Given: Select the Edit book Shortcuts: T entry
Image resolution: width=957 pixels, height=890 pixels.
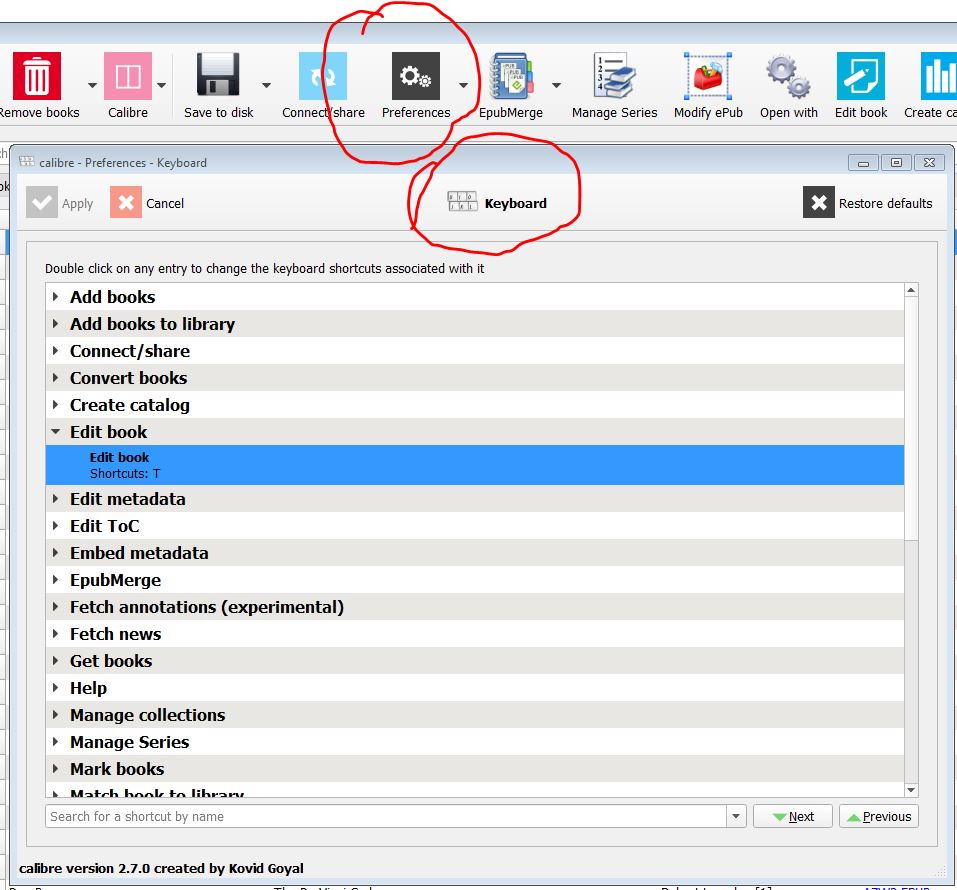Looking at the screenshot, I should tap(475, 465).
